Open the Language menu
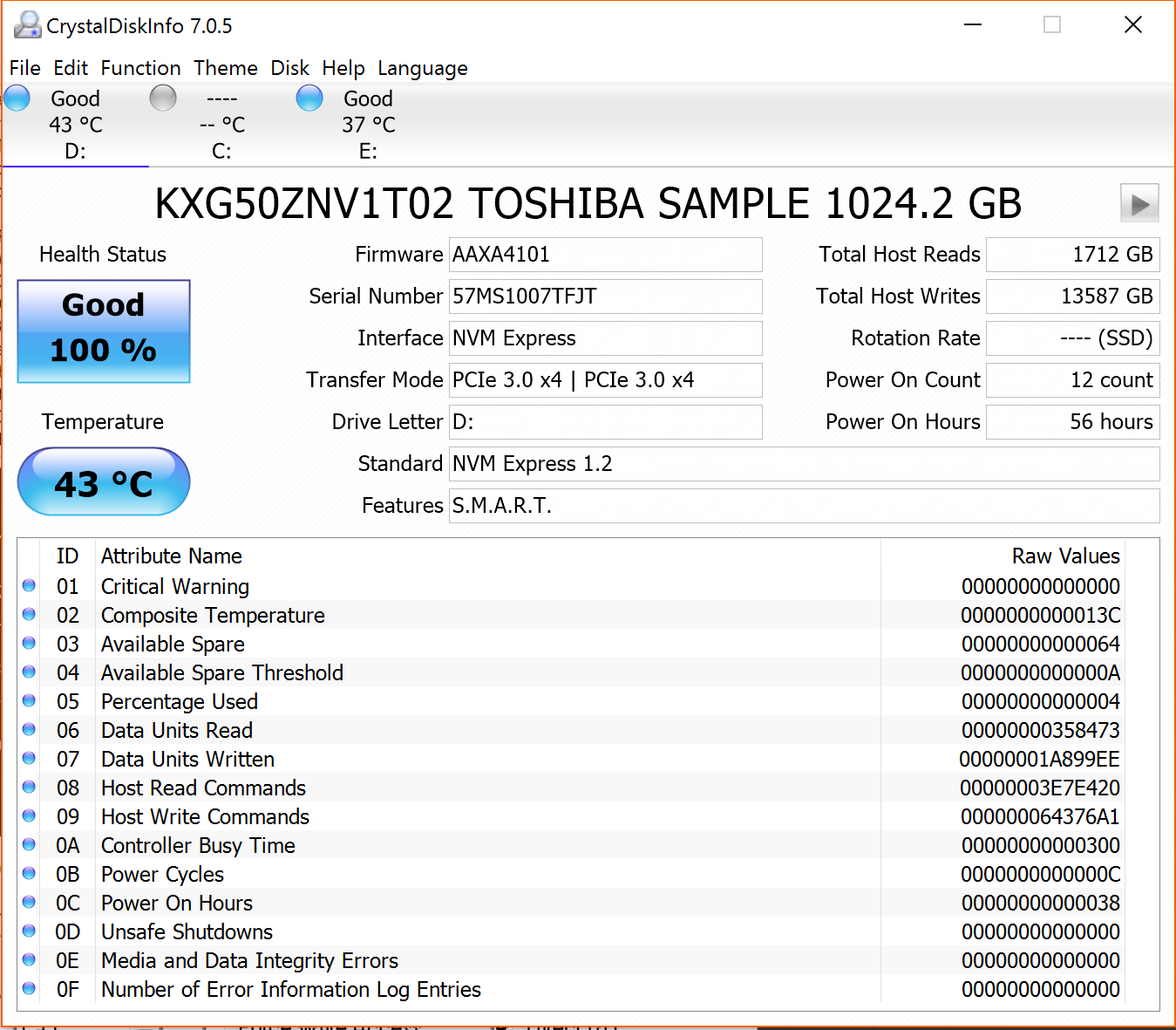Screen dimensions: 1176x1030 point(422,68)
